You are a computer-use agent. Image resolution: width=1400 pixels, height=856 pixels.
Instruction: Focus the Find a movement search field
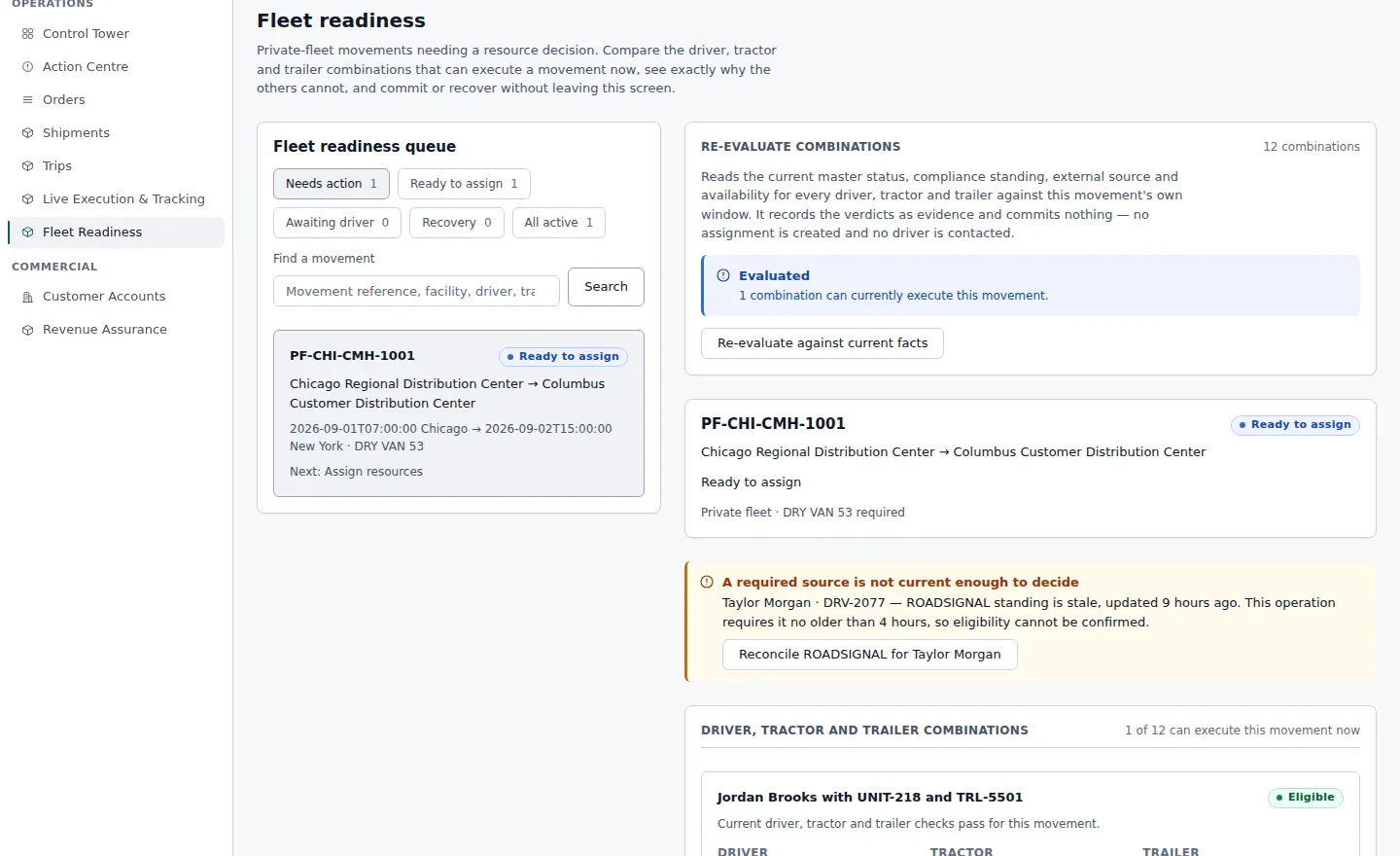pyautogui.click(x=416, y=291)
